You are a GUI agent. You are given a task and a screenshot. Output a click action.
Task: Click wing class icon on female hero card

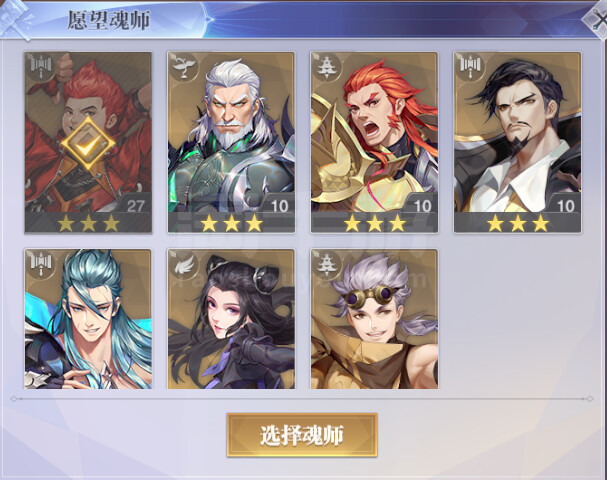pyautogui.click(x=184, y=264)
